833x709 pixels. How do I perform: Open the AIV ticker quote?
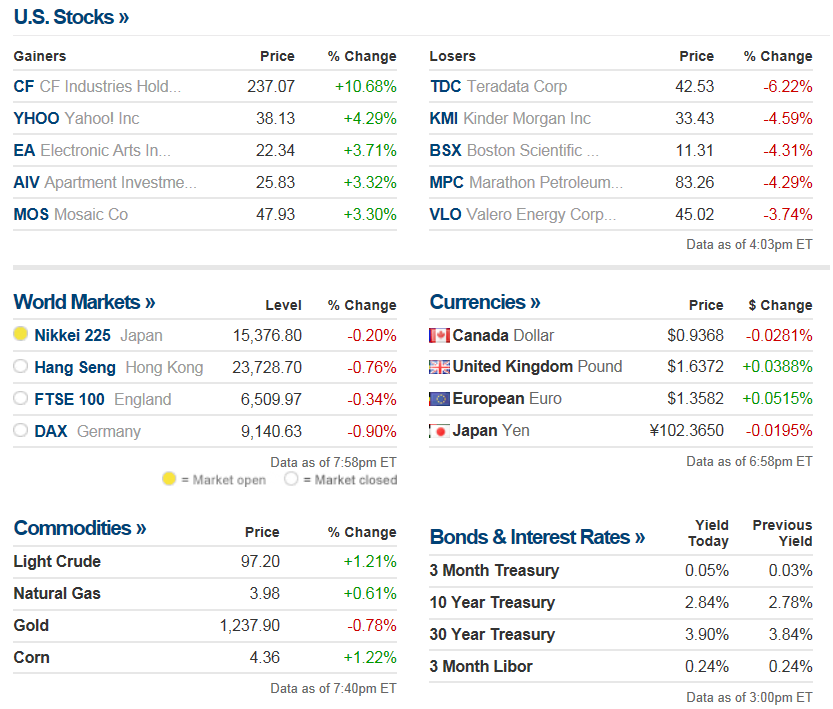pos(27,183)
